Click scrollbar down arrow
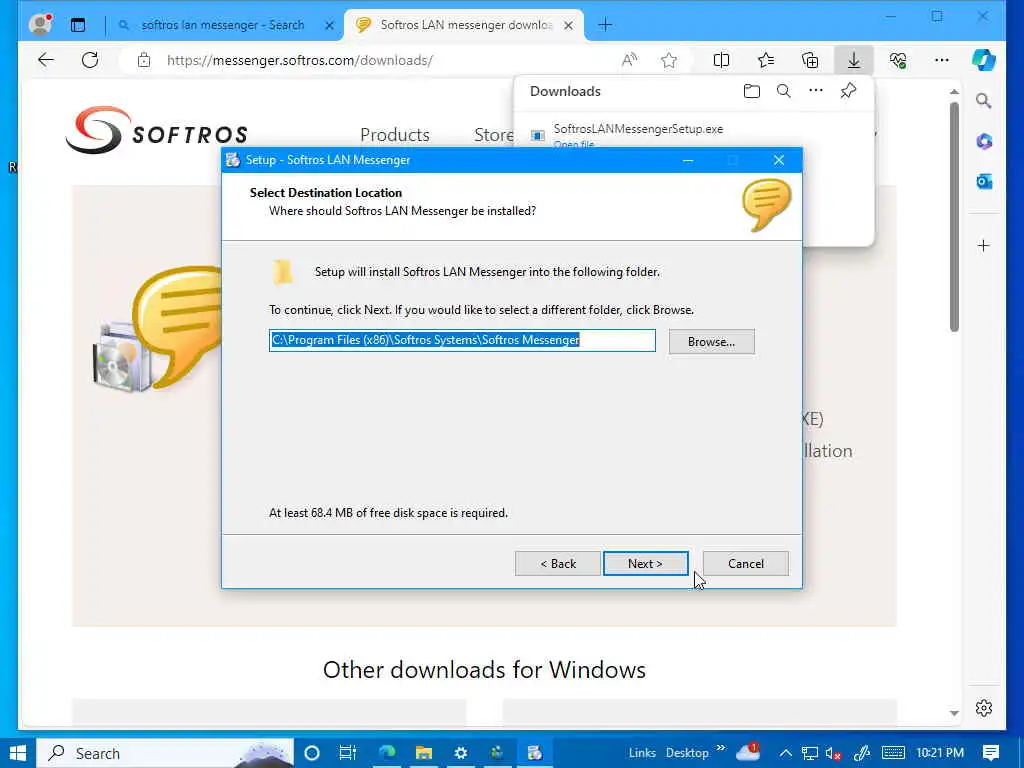The width and height of the screenshot is (1024, 768). coord(954,713)
